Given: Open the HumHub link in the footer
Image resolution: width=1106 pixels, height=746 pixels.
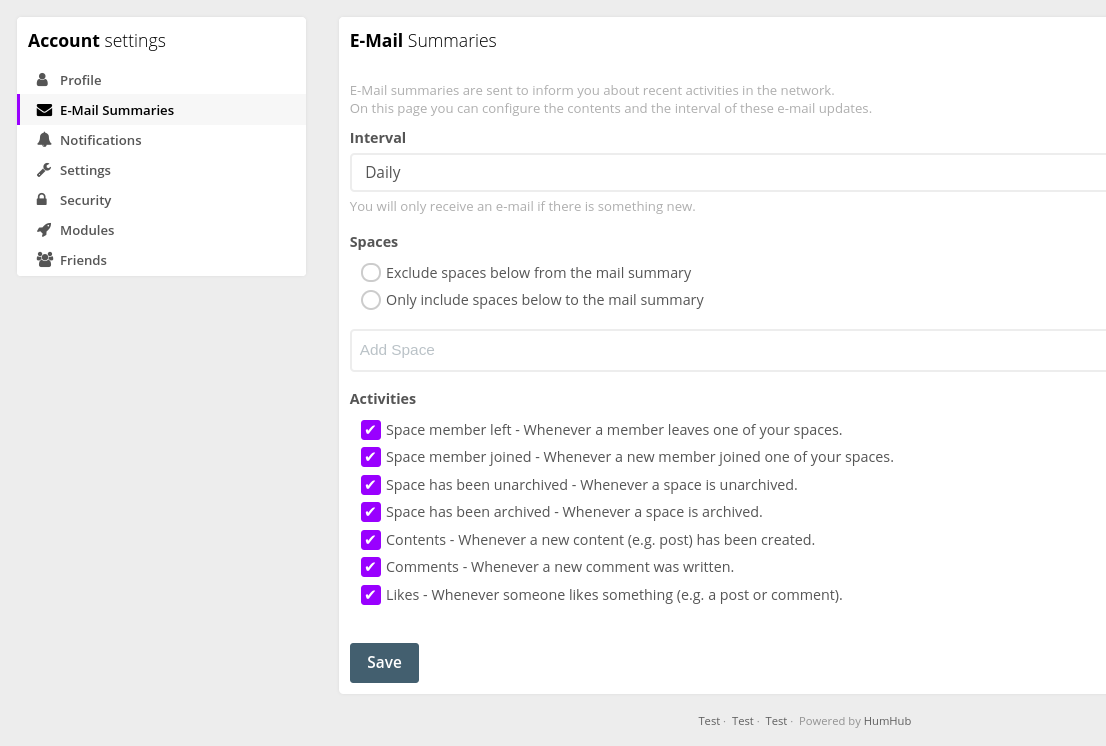Looking at the screenshot, I should click(x=887, y=720).
